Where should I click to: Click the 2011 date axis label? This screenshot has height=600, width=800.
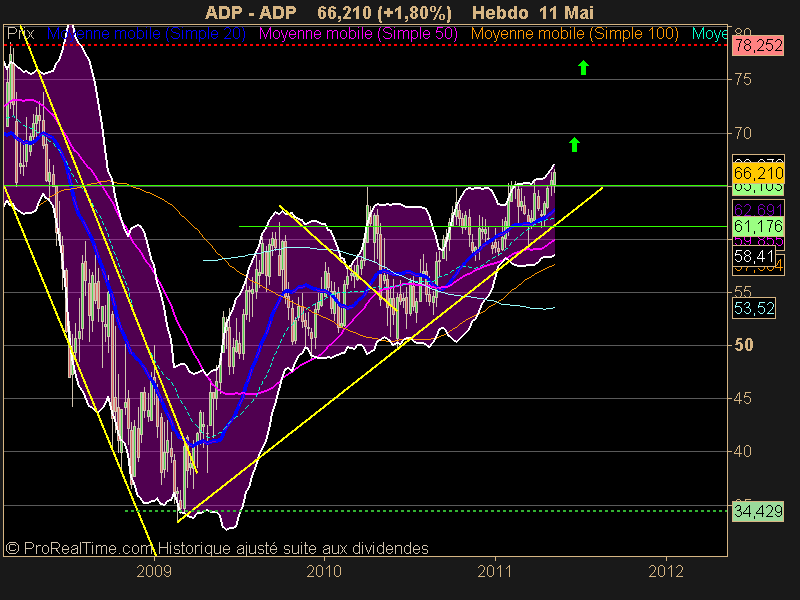tap(494, 571)
